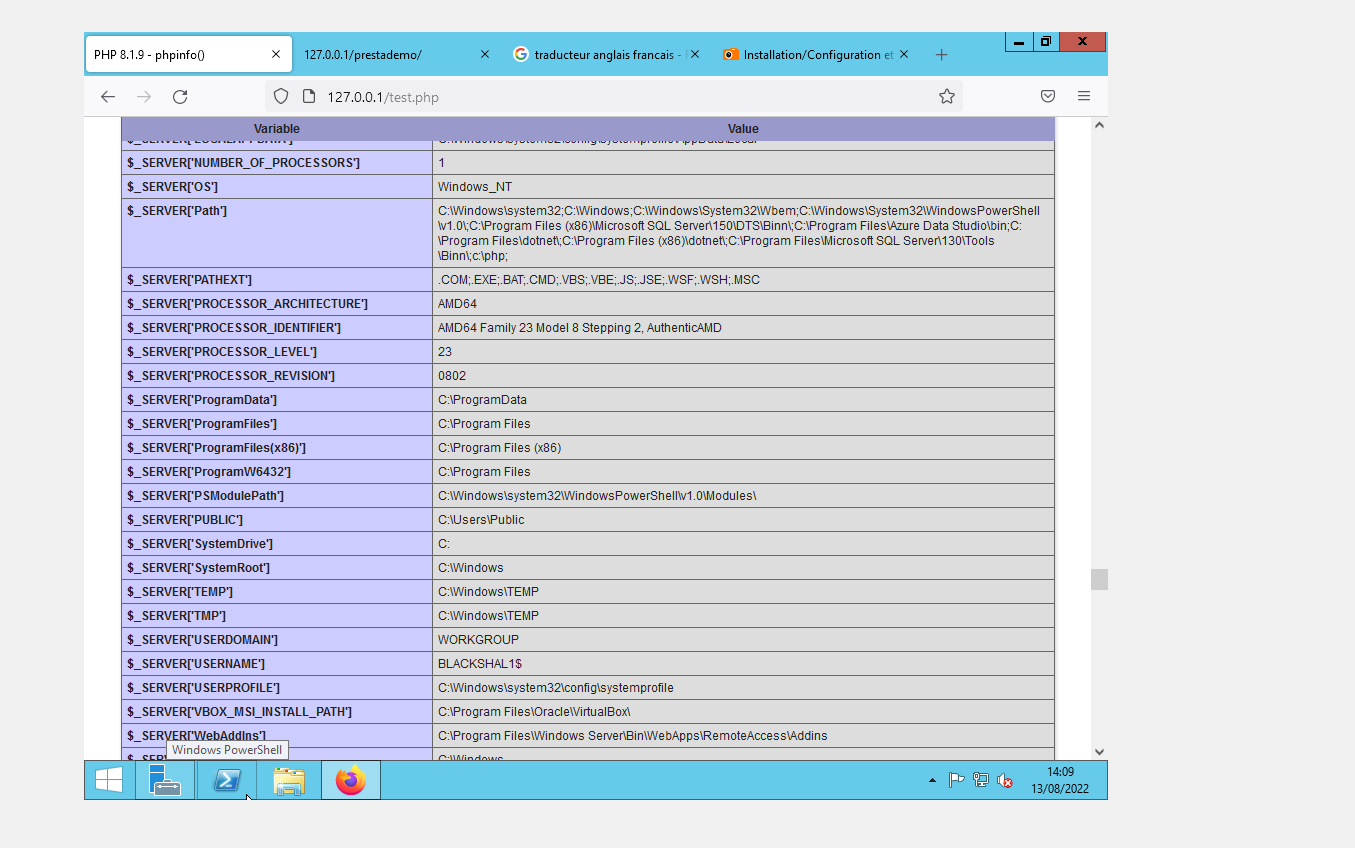The height and width of the screenshot is (848, 1355).
Task: Open the Firefox hamburger menu
Action: pos(1084,97)
